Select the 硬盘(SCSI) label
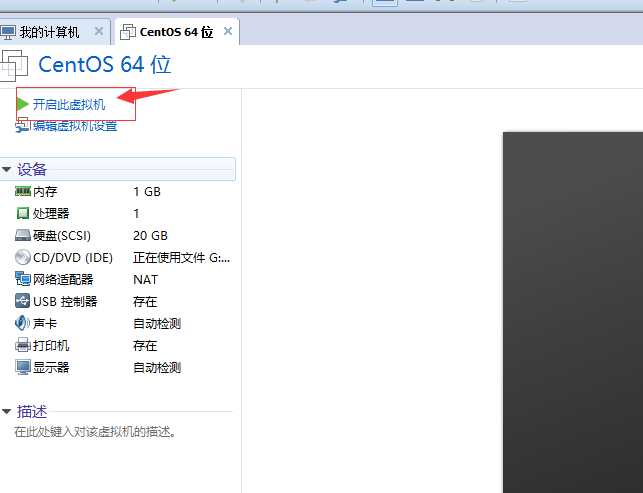This screenshot has height=493, width=643. (x=62, y=235)
